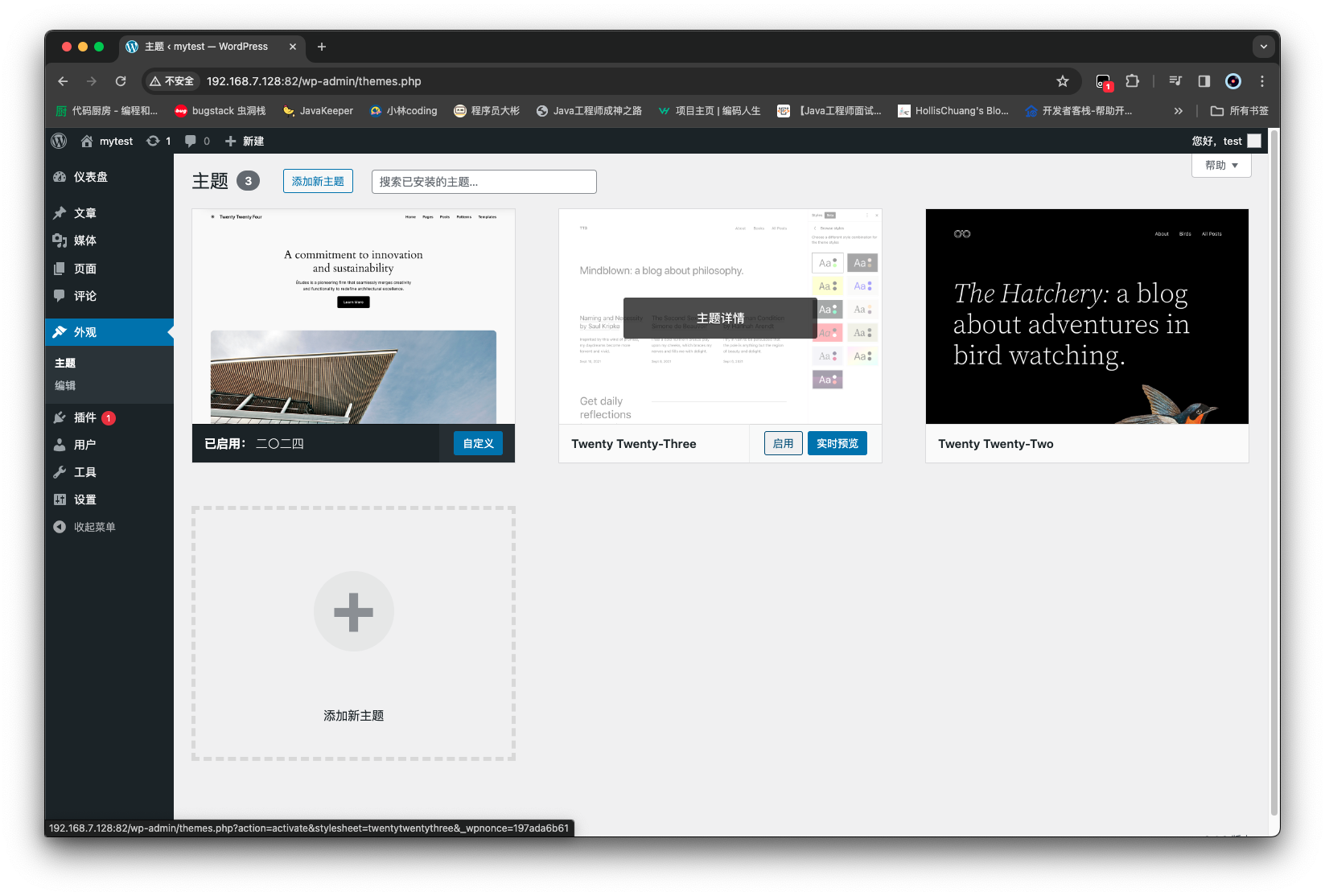This screenshot has width=1325, height=896.
Task: Open the 小林coding bookmark
Action: (x=403, y=111)
